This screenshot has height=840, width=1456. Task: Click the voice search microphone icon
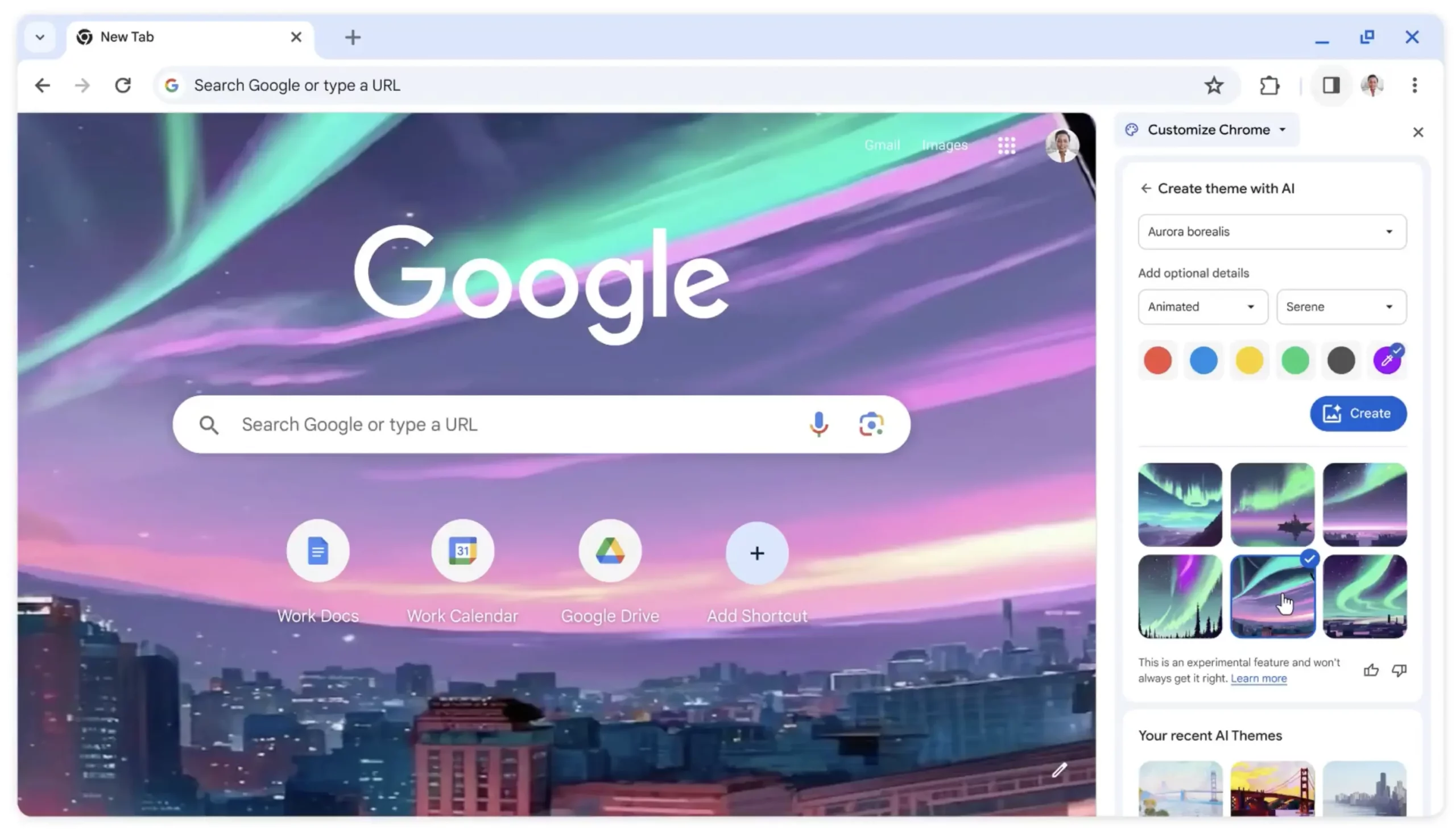click(x=818, y=425)
